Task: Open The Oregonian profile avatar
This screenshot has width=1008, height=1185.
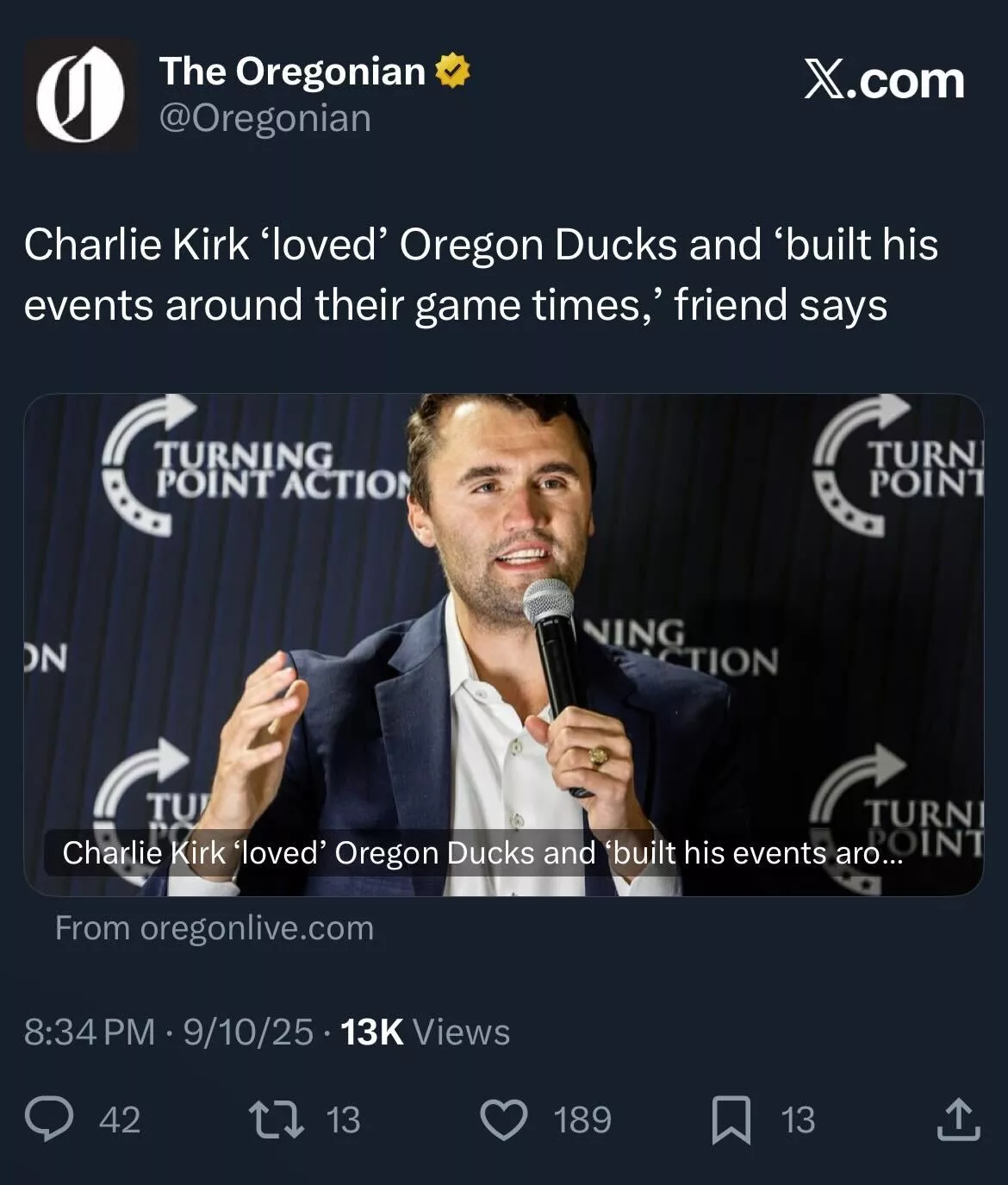Action: pos(80,95)
